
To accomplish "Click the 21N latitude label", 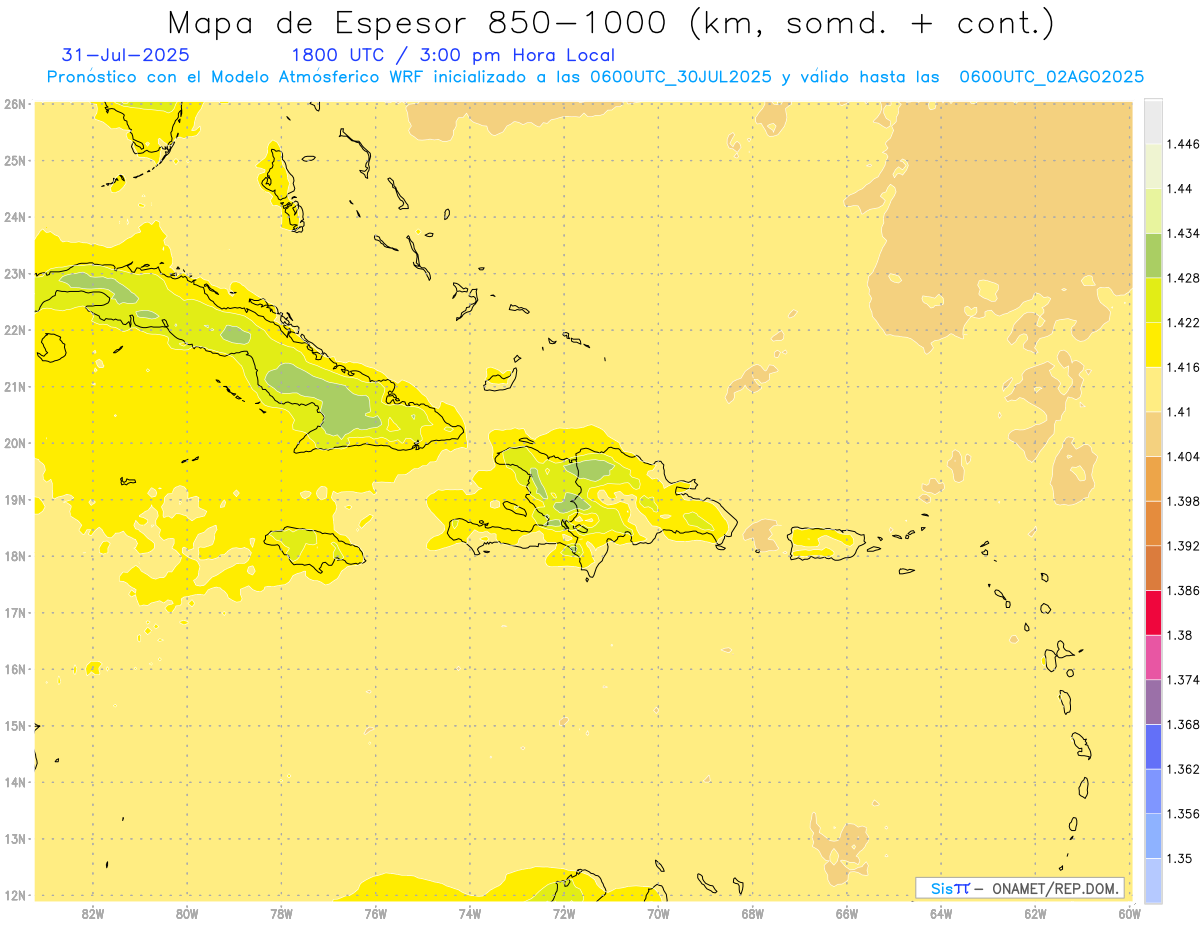I will (15, 386).
